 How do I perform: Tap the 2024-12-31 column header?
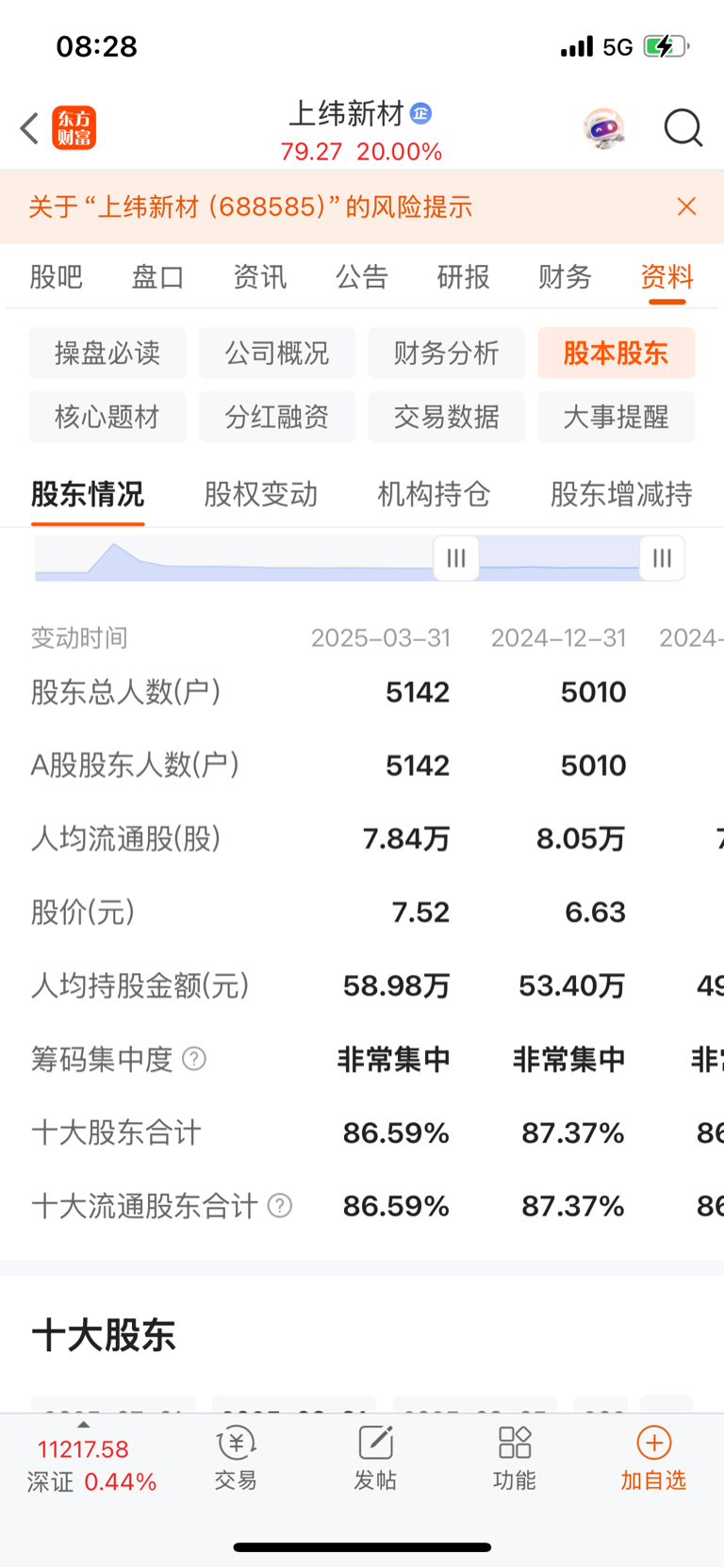(558, 638)
